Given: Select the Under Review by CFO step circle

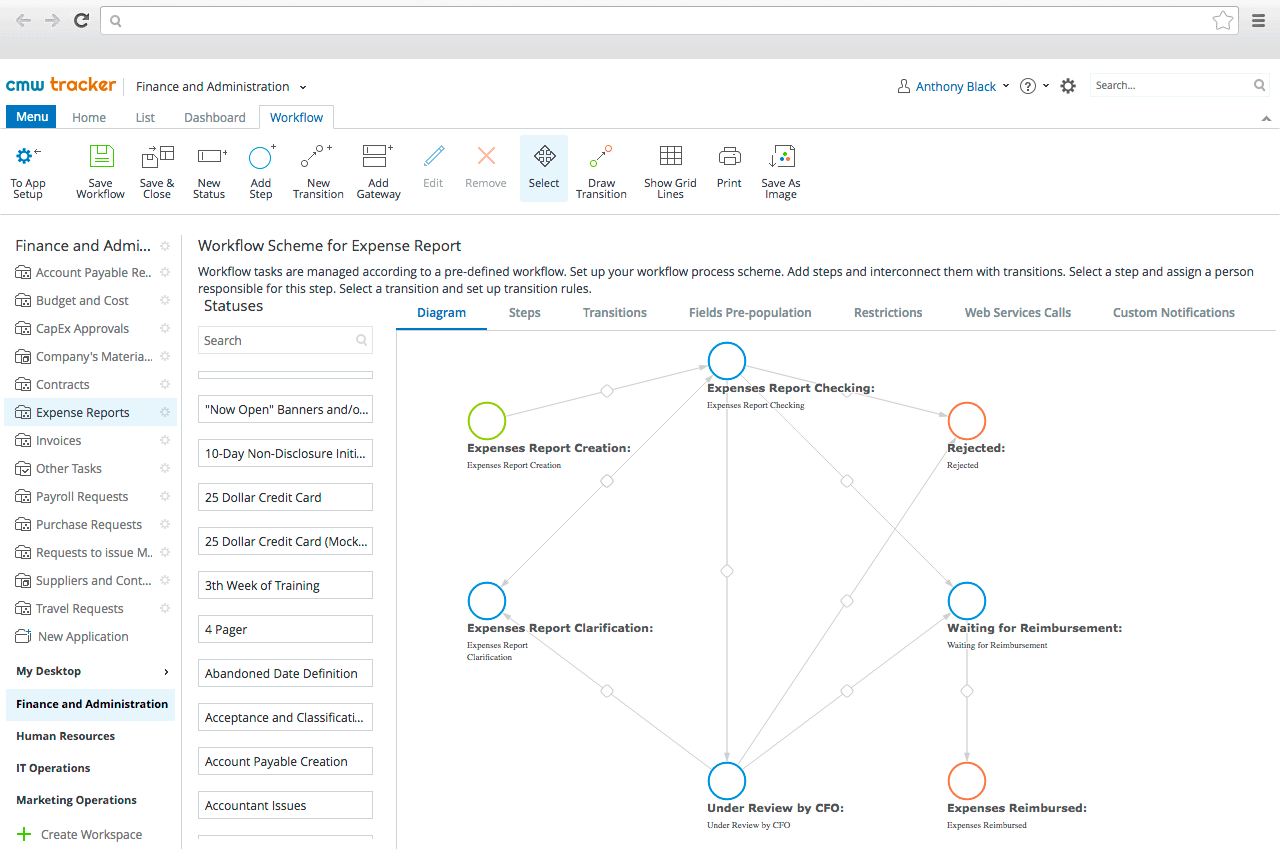Looking at the screenshot, I should click(727, 781).
